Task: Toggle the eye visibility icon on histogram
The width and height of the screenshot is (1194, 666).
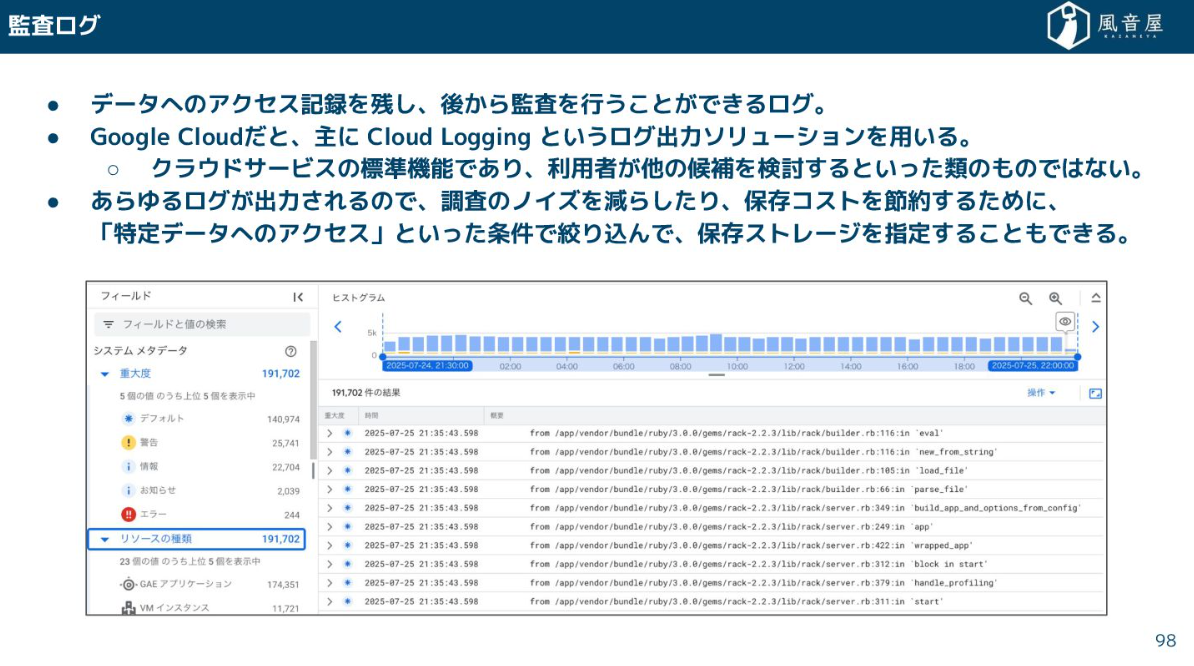Action: point(1065,321)
